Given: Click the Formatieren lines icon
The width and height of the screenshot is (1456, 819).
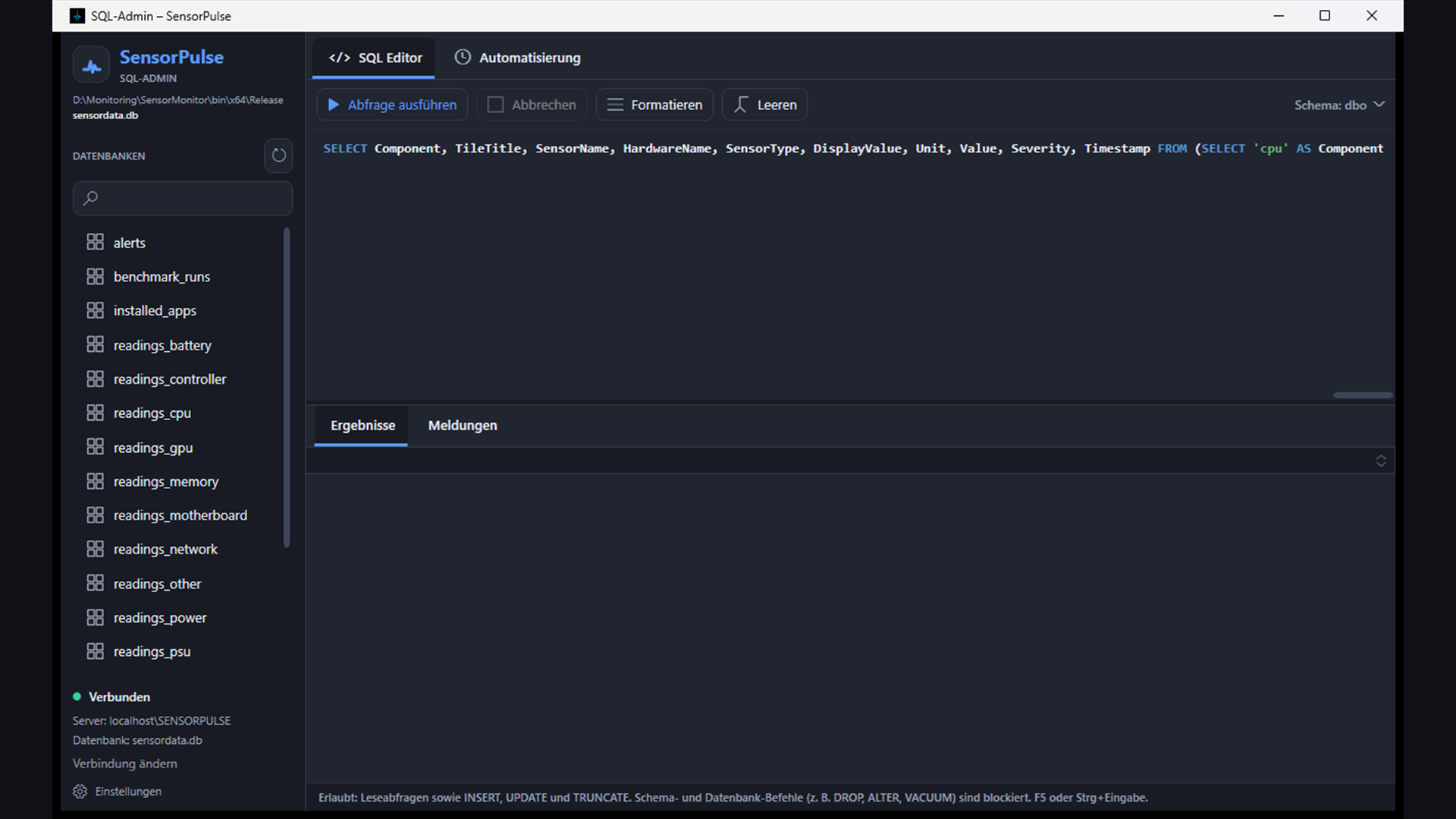Looking at the screenshot, I should coord(615,105).
